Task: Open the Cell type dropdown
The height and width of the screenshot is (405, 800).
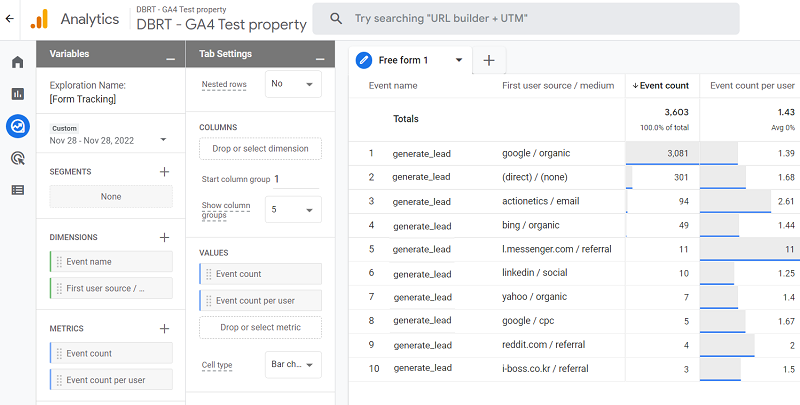Action: click(x=293, y=365)
